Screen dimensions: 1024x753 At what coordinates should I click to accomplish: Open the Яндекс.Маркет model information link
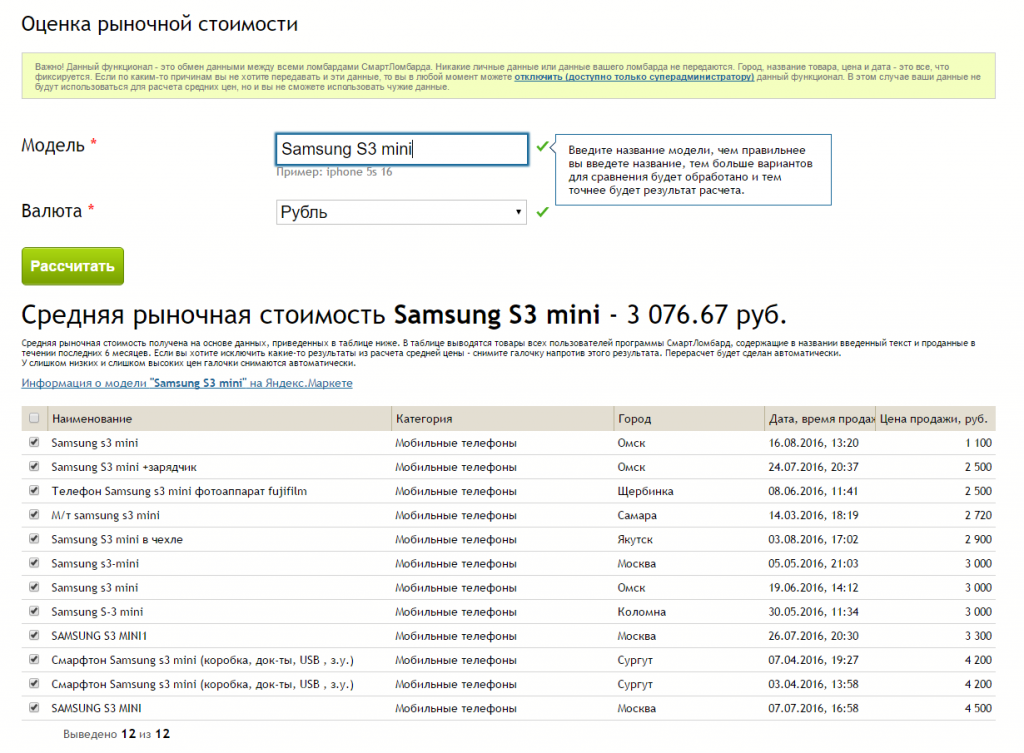coord(187,383)
